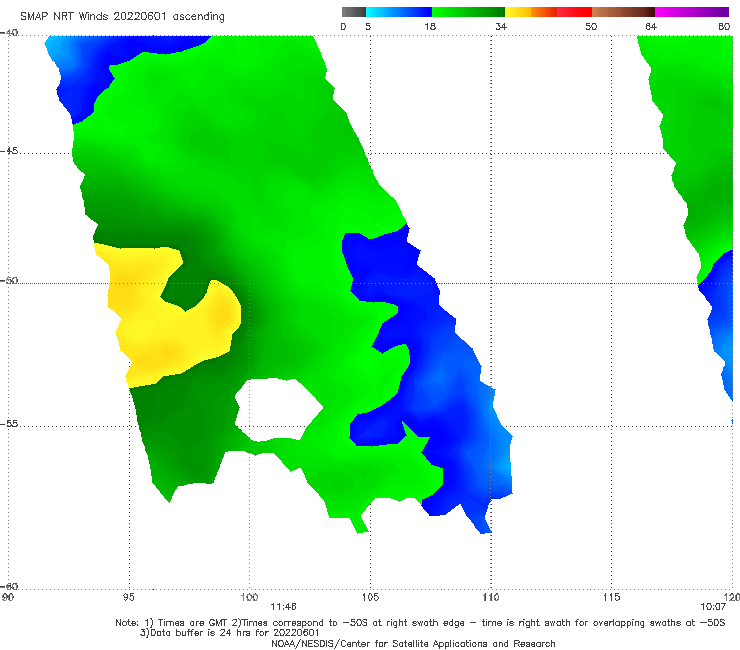The height and width of the screenshot is (650, 740).
Task: Click the 'Data buffer is 24 hrs' note line
Action: [x=229, y=633]
